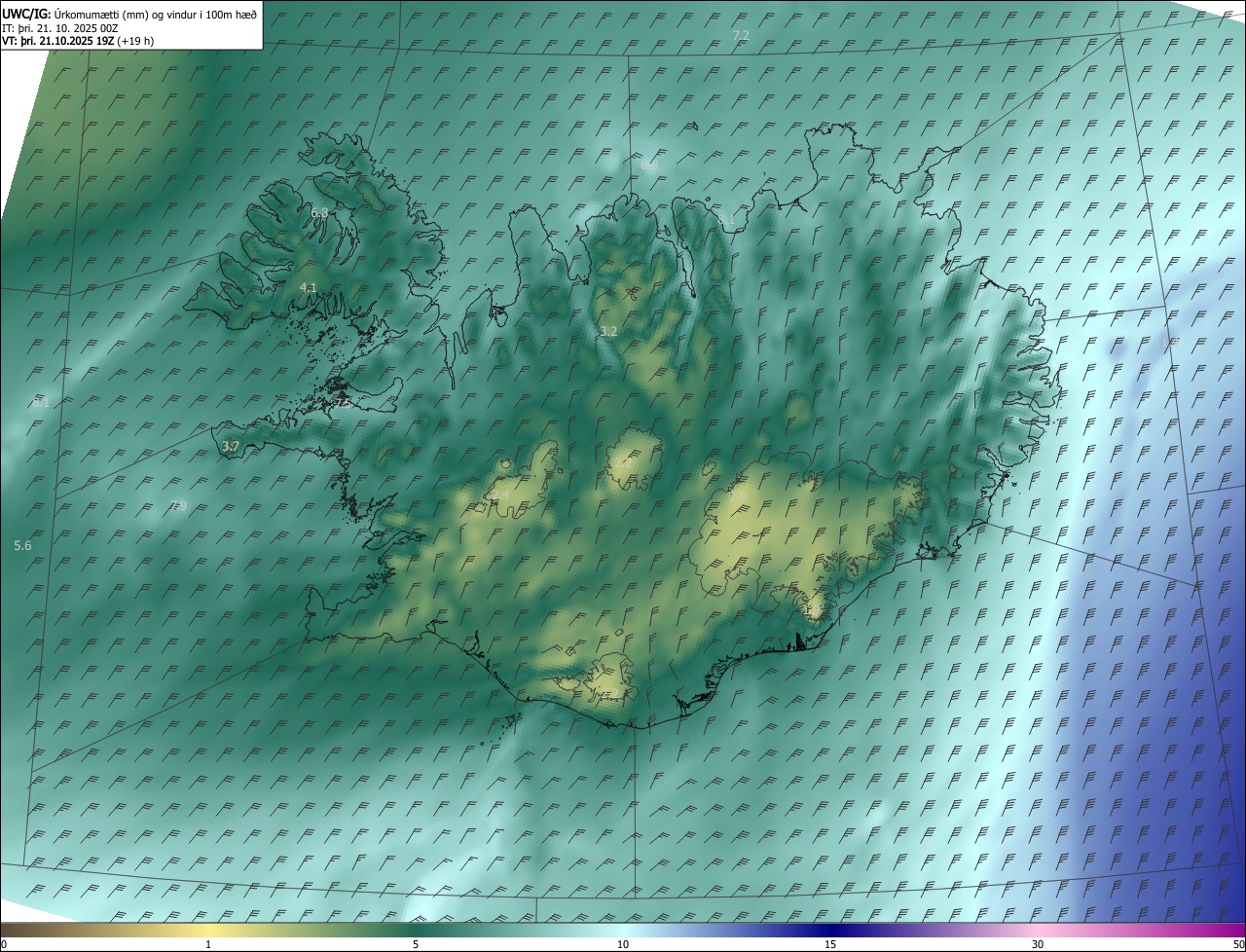Viewport: 1246px width, 952px height.
Task: Click the colour scale tick label 15
Action: click(830, 944)
